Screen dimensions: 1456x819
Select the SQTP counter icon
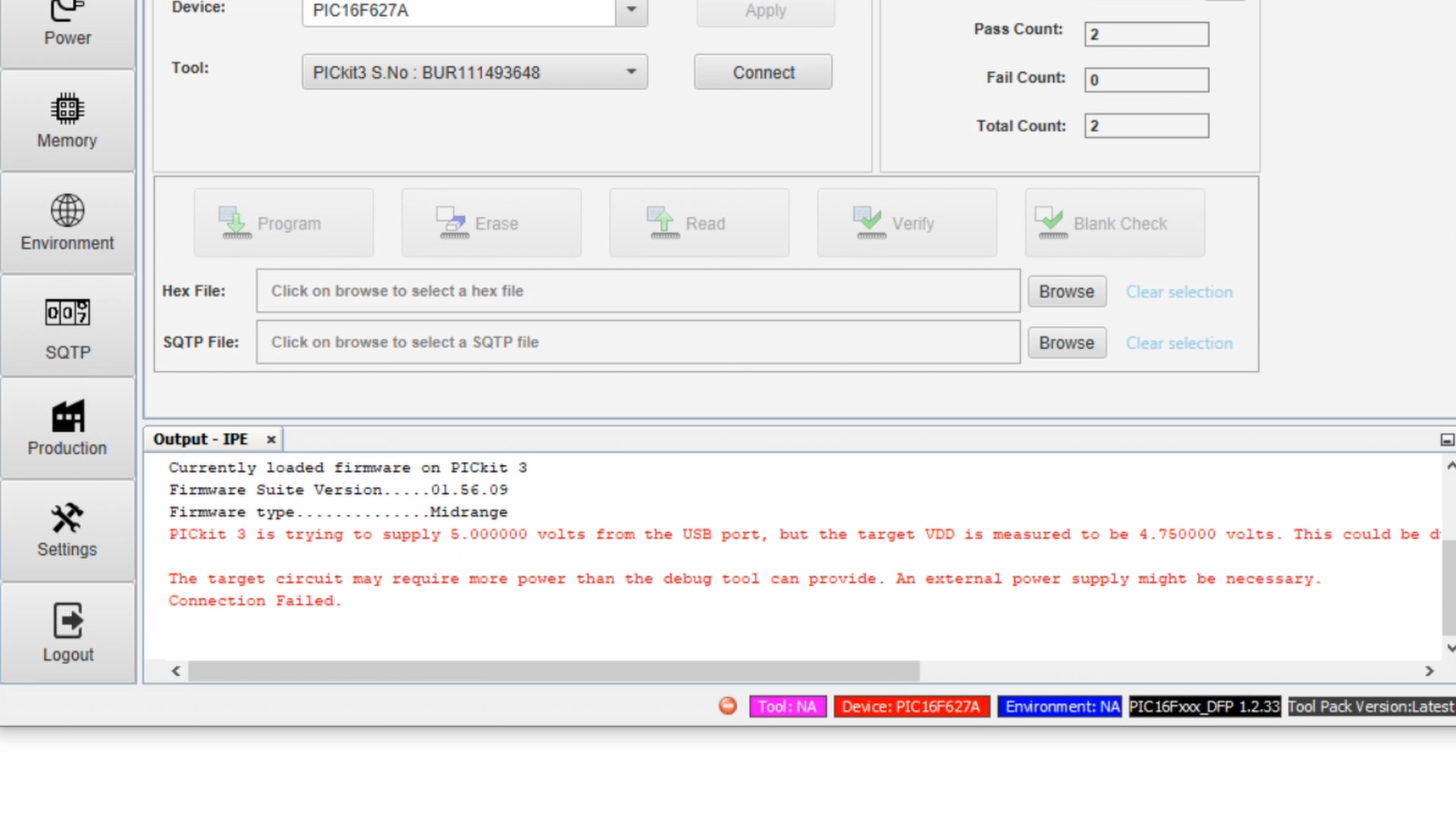point(67,313)
